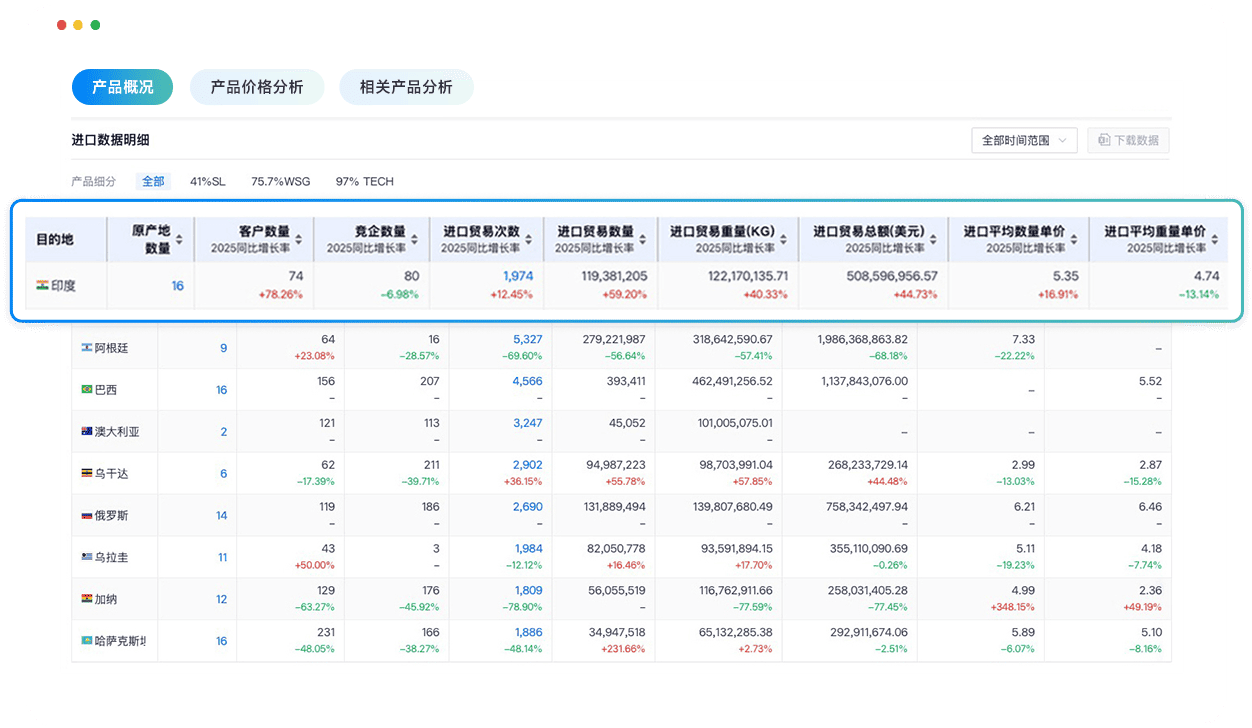Viewport: 1252px width, 728px height.
Task: Open the 相关产品分析 tab
Action: coord(406,87)
